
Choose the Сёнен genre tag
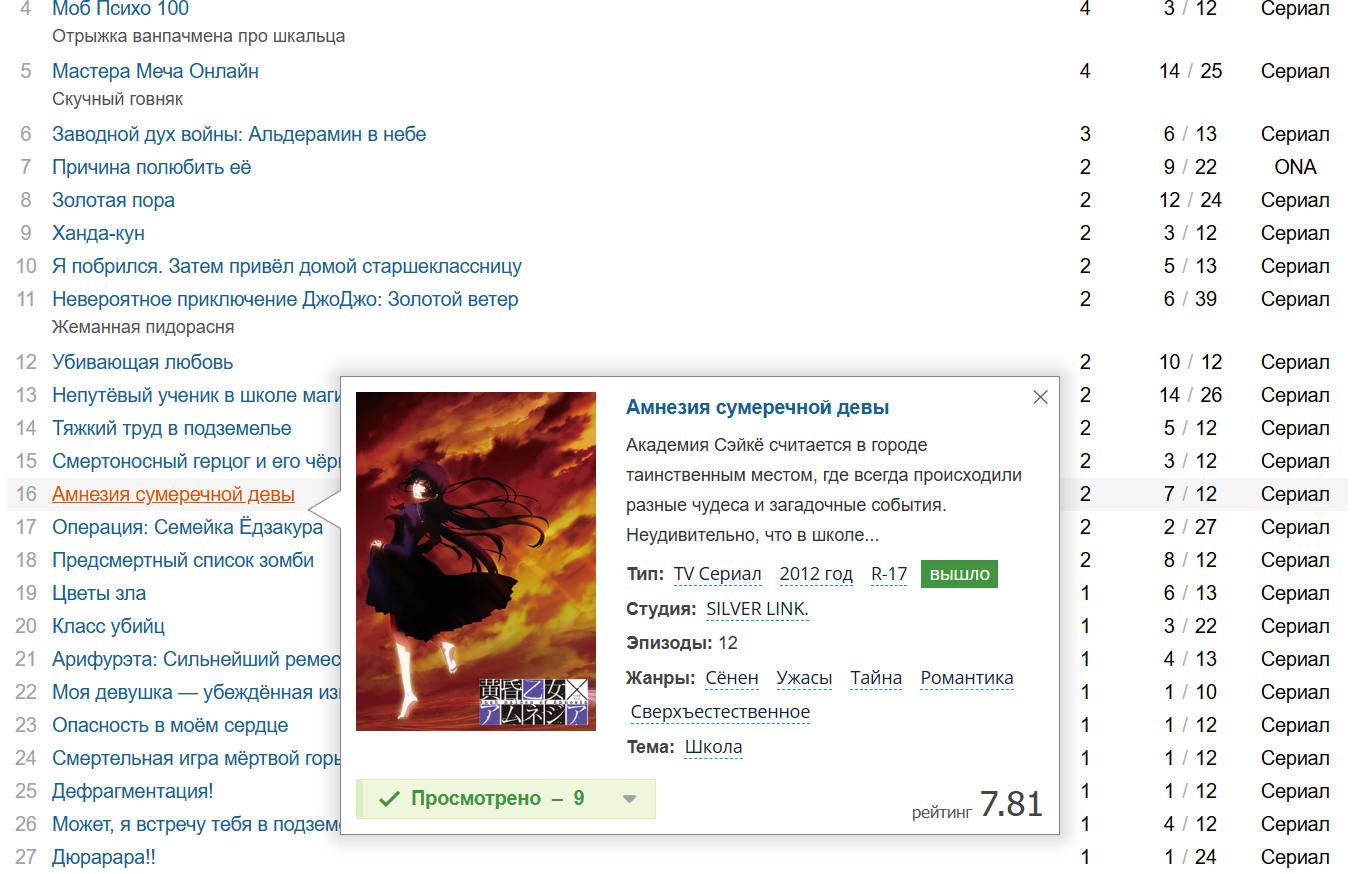(732, 678)
